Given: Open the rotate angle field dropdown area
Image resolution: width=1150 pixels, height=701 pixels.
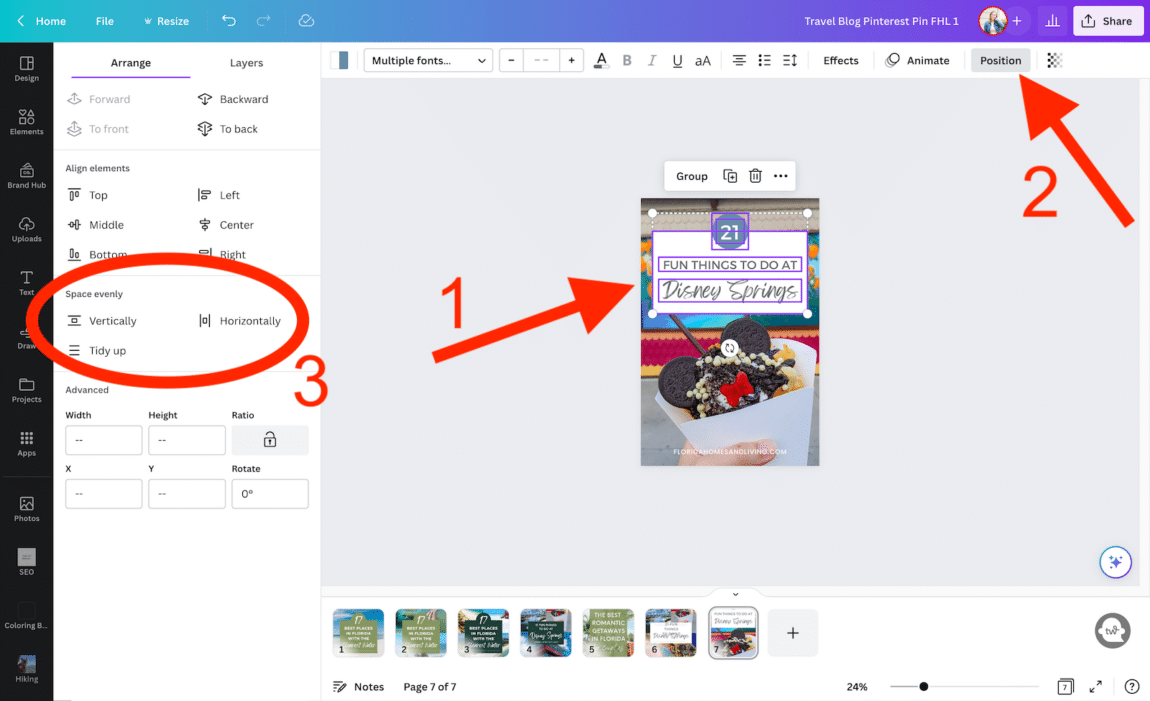Looking at the screenshot, I should [x=269, y=493].
